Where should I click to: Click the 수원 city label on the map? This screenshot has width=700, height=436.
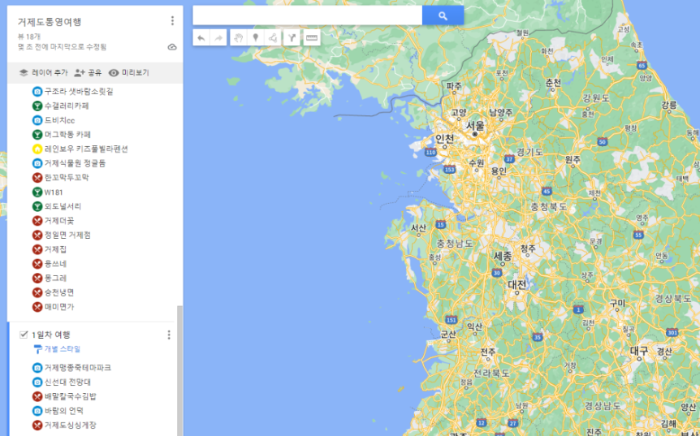476,163
